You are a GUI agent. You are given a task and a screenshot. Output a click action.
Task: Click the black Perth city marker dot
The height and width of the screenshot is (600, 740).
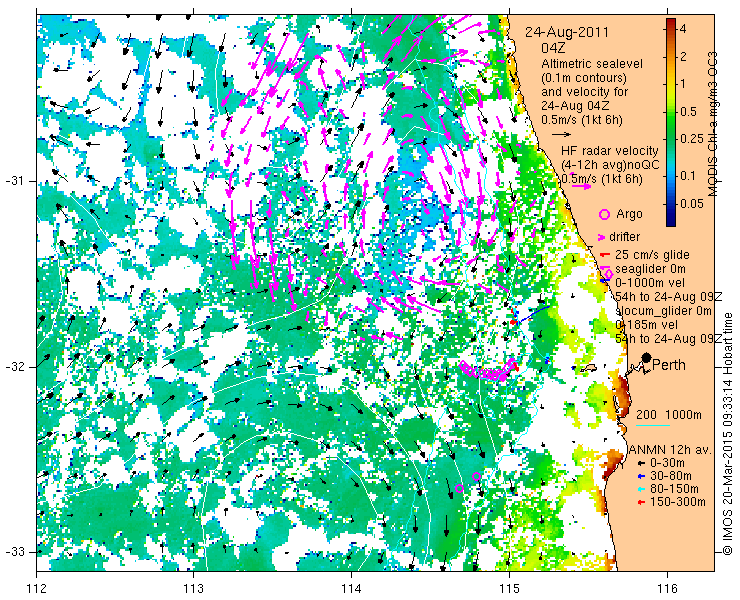647,357
